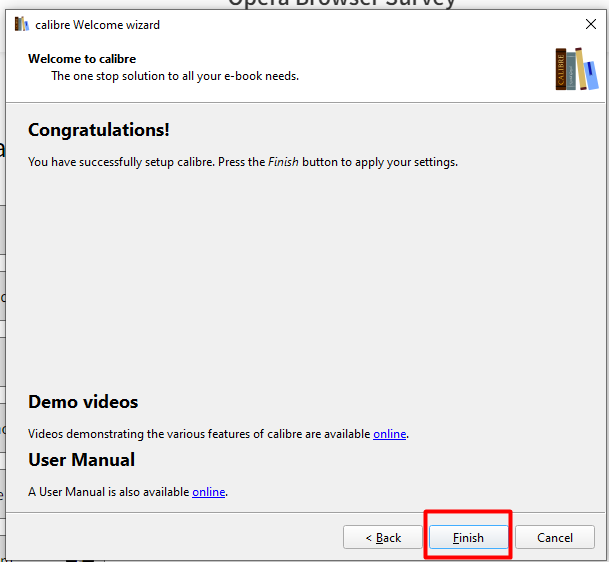Select the Congratulations! heading text
The height and width of the screenshot is (562, 609).
99,130
